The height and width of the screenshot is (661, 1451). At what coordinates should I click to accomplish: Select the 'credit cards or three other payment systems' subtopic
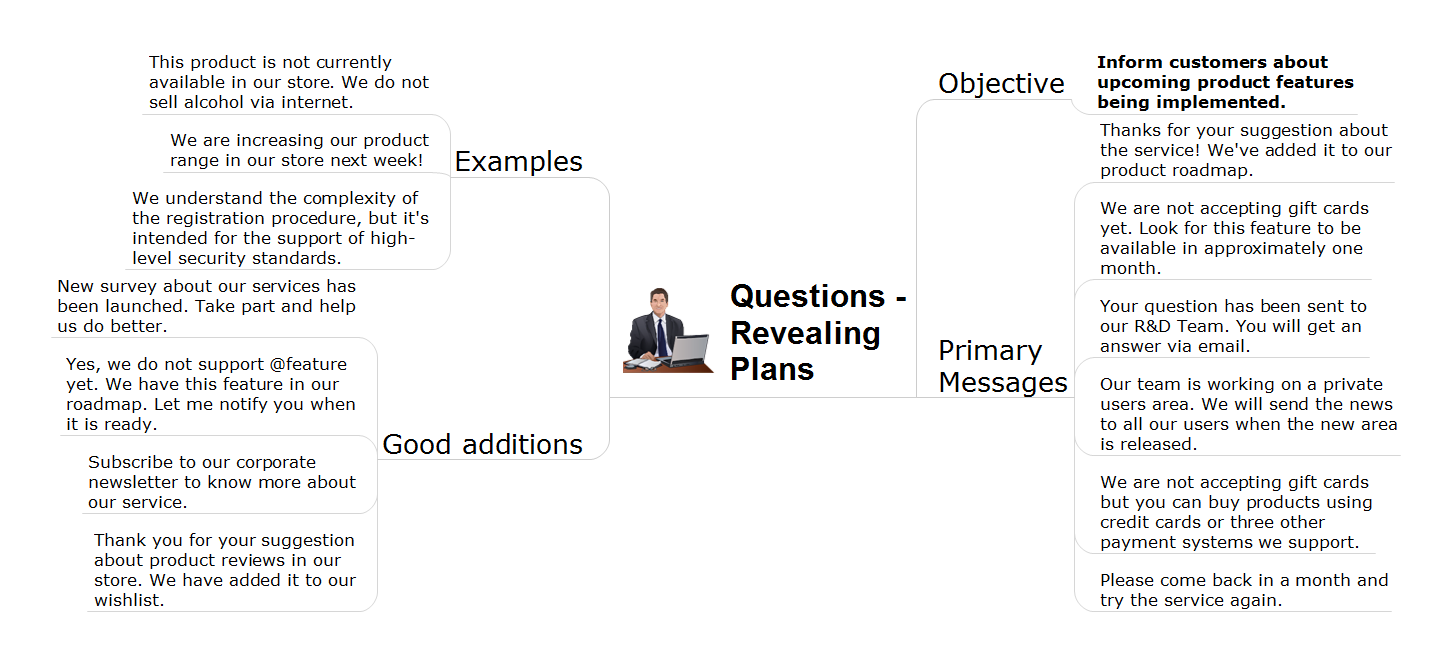[x=1236, y=512]
